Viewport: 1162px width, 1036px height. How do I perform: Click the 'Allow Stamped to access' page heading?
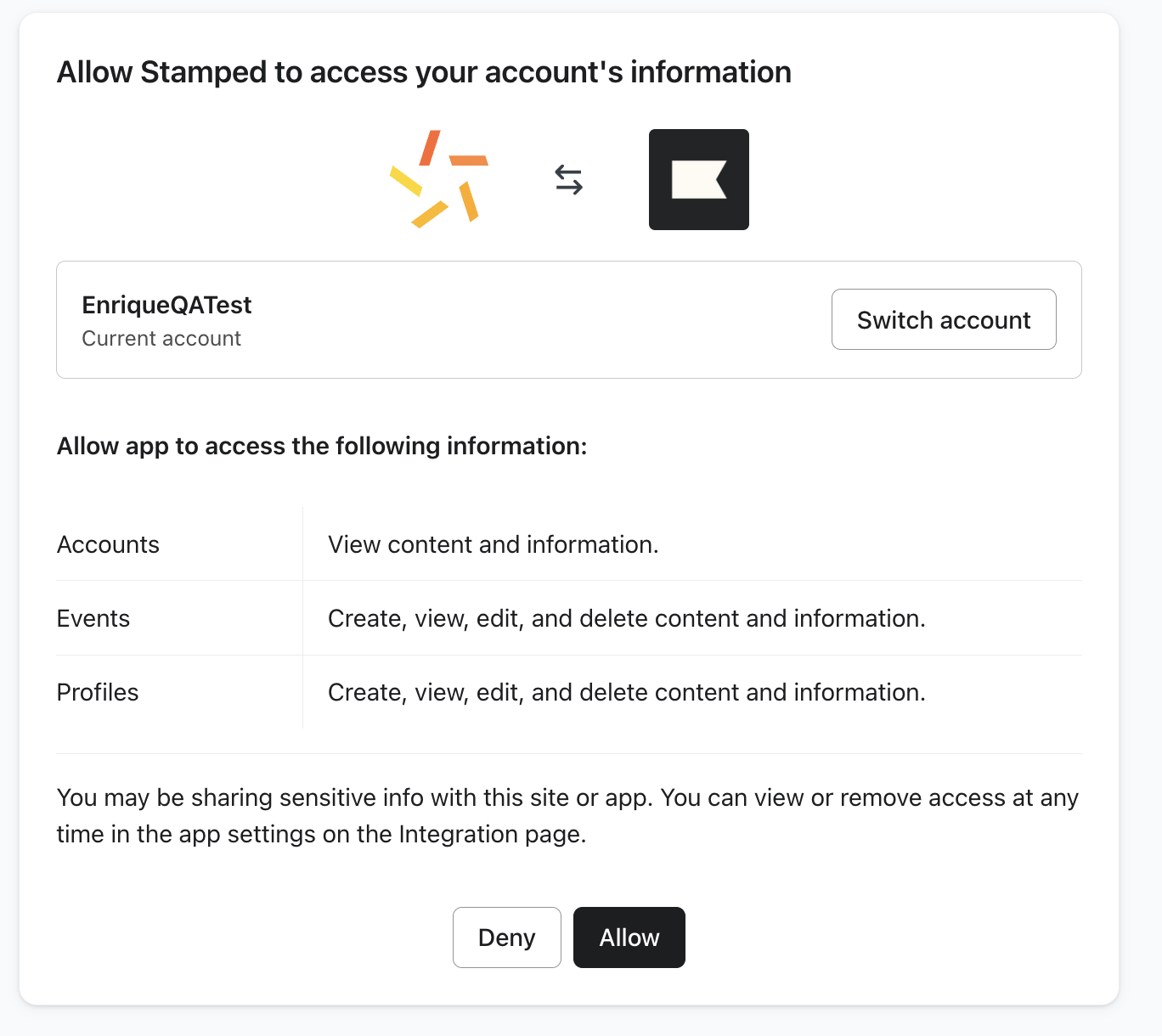(424, 72)
